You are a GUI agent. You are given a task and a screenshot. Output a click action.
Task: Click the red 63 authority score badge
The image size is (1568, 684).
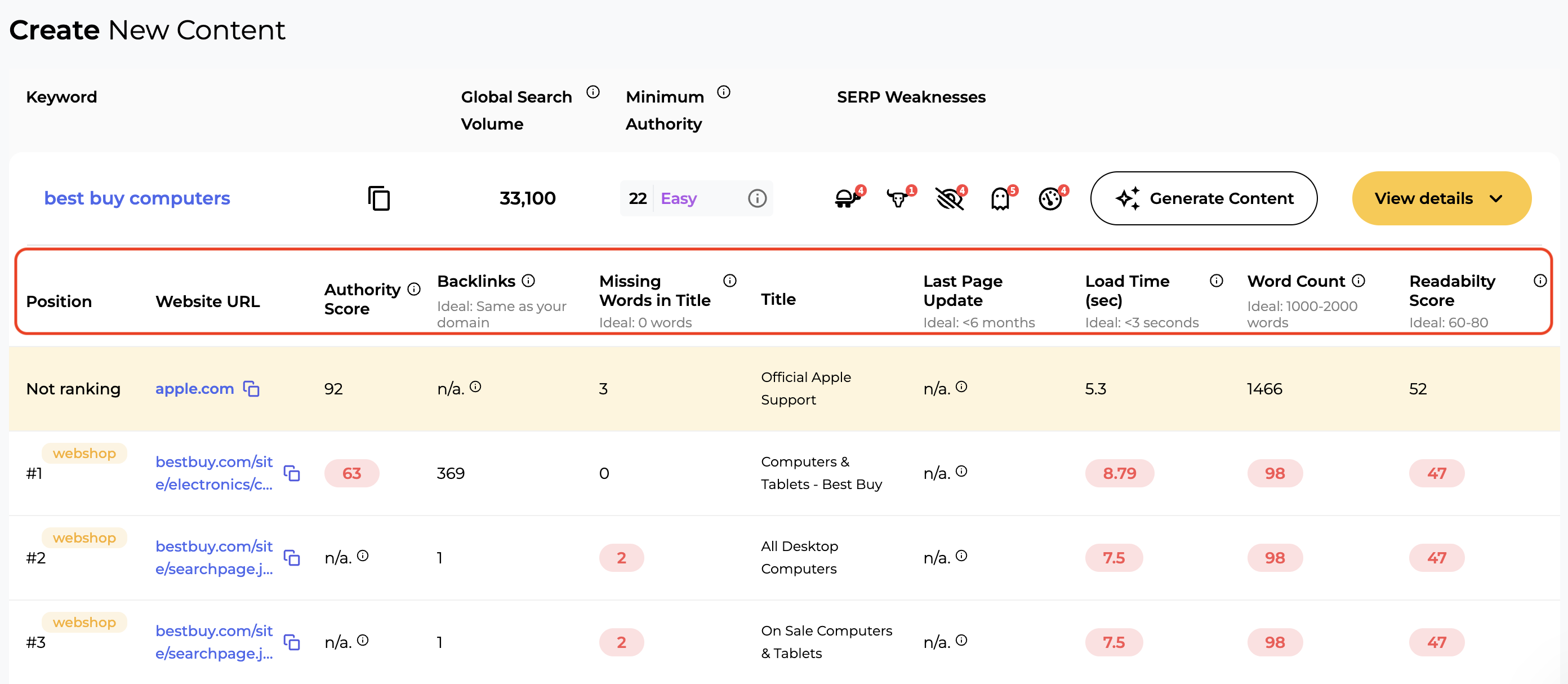pos(351,473)
